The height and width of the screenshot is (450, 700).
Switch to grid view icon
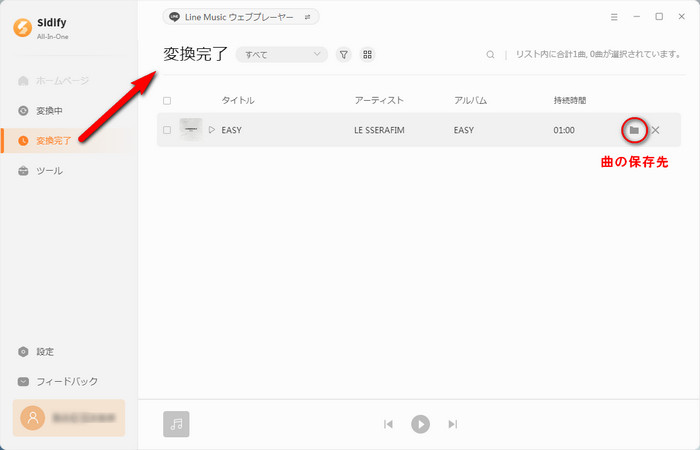pos(367,54)
